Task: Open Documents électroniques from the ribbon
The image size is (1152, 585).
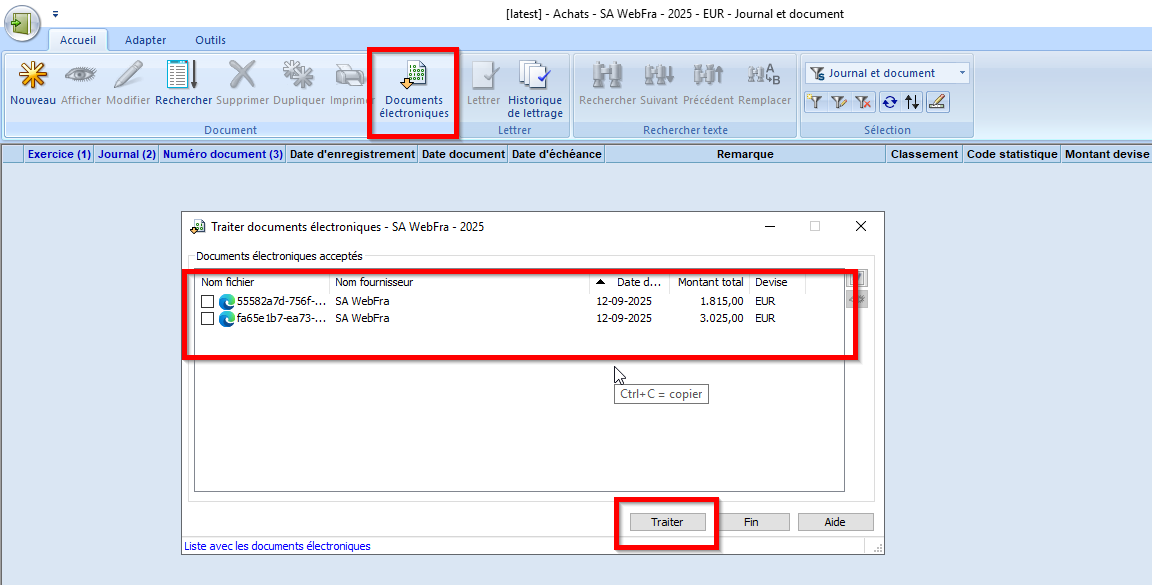Action: (x=414, y=90)
